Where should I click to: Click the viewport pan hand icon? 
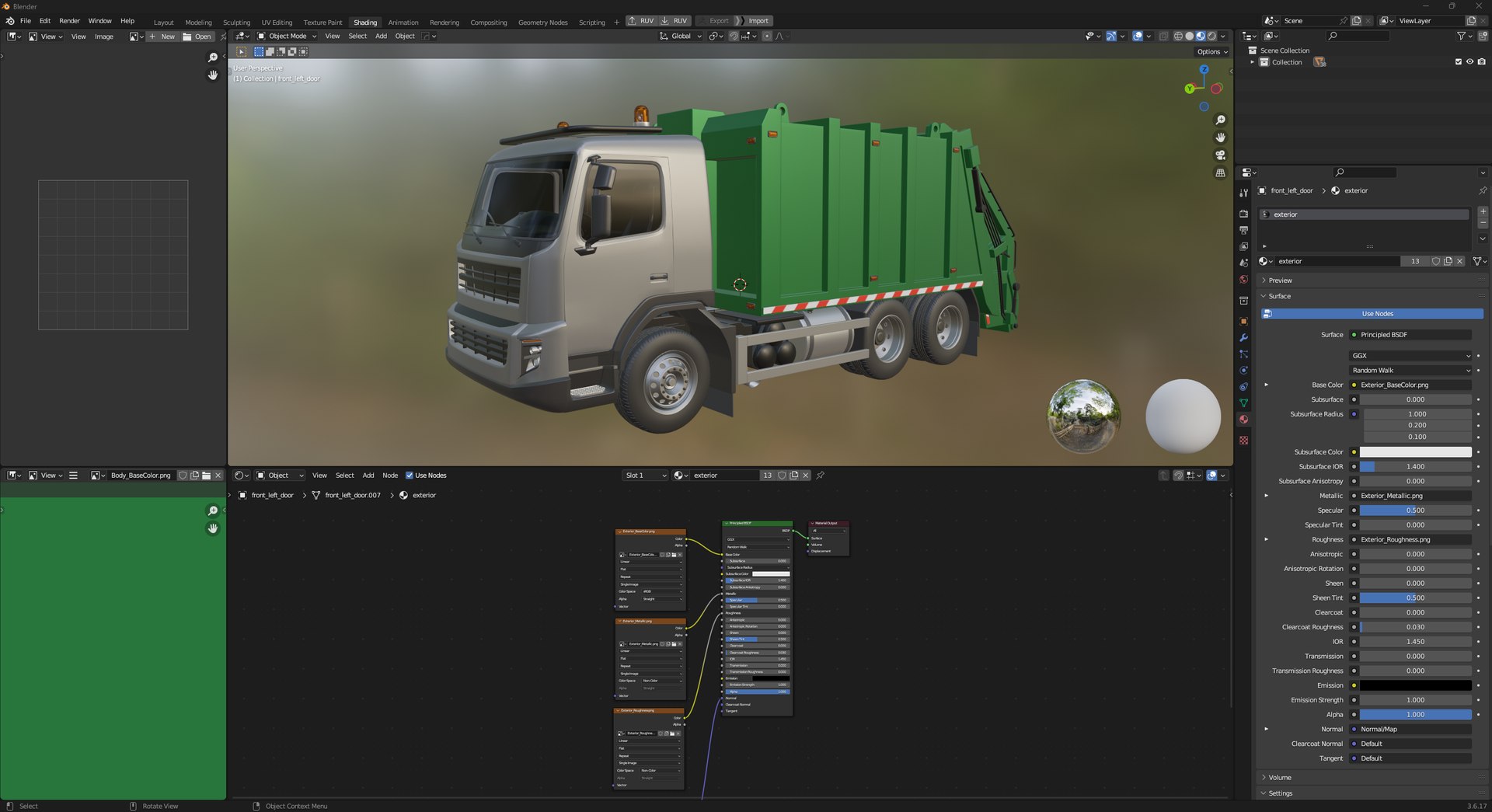tap(1220, 138)
